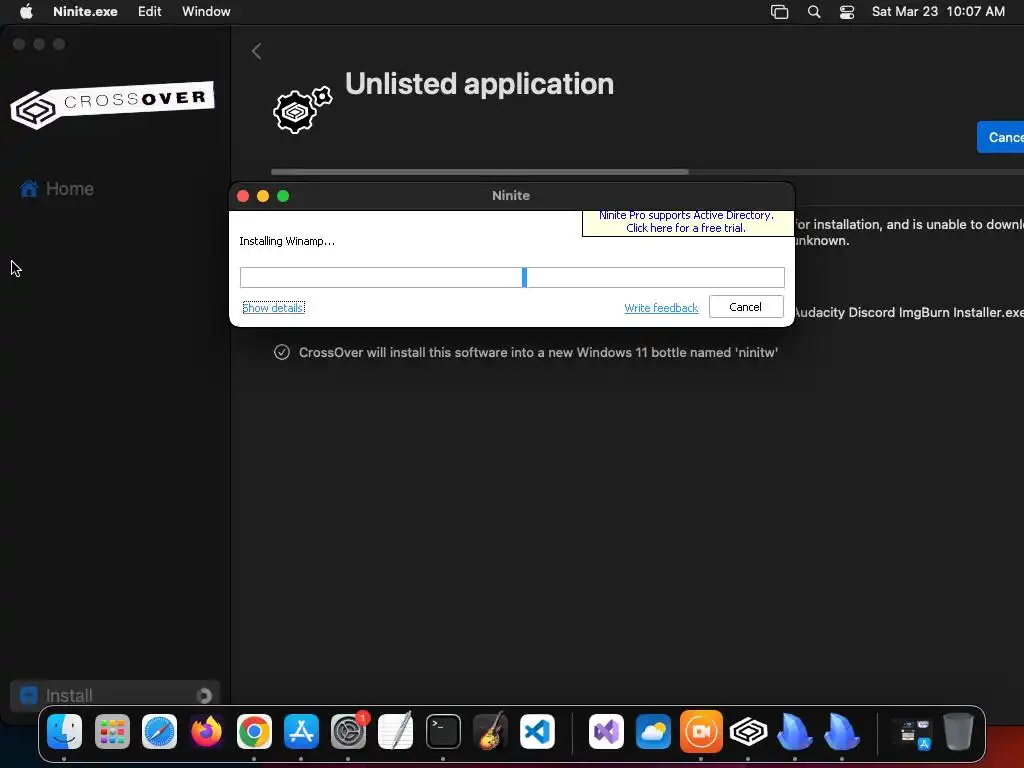This screenshot has width=1024, height=768.
Task: Open Stage Manager icon in menu bar
Action: coord(779,12)
